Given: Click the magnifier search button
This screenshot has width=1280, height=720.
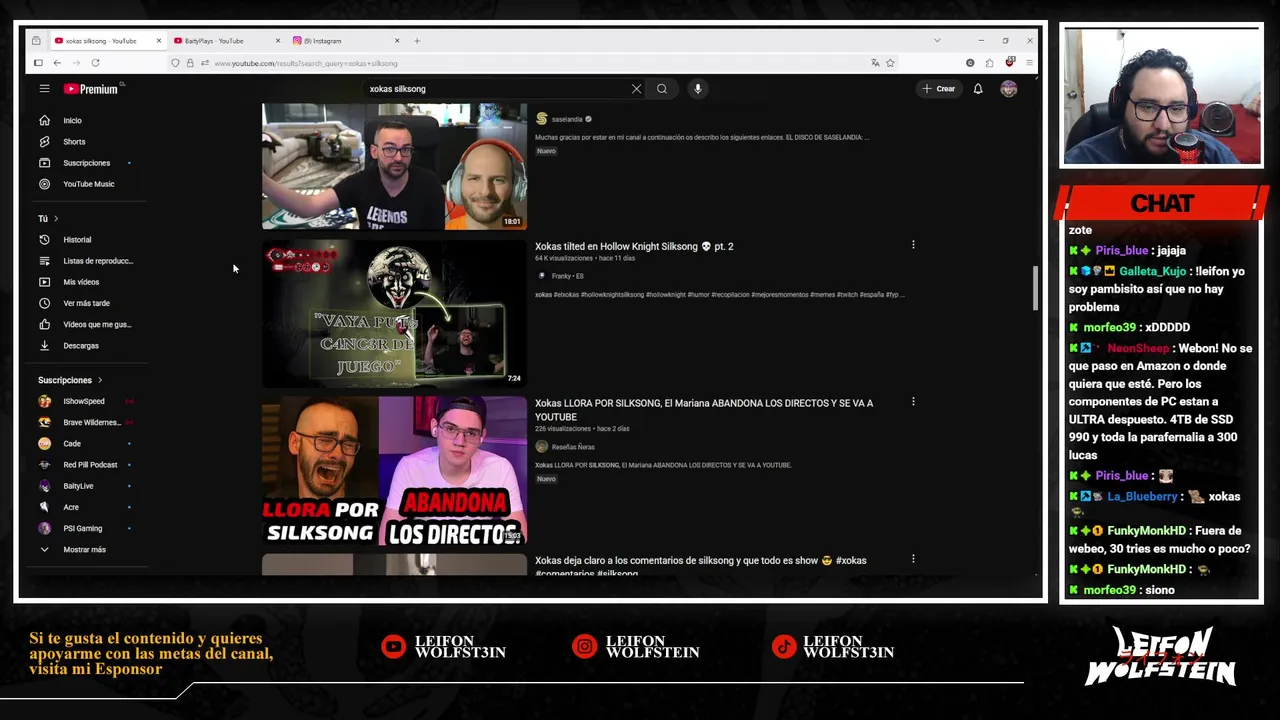Looking at the screenshot, I should click(662, 89).
